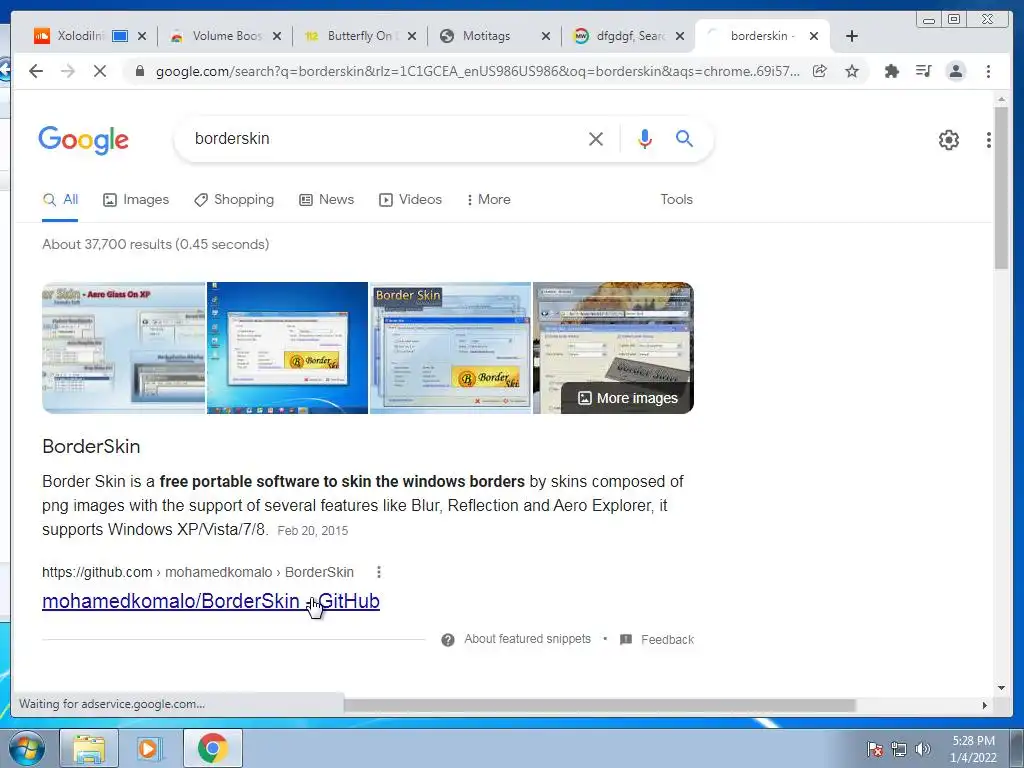
Task: Open the blue desktop BorderSkin image
Action: click(287, 348)
